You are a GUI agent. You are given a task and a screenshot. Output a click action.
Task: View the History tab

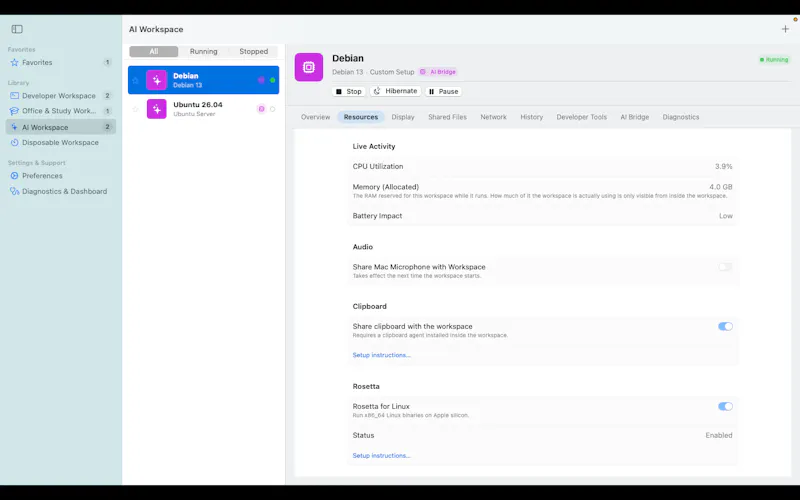click(x=532, y=117)
